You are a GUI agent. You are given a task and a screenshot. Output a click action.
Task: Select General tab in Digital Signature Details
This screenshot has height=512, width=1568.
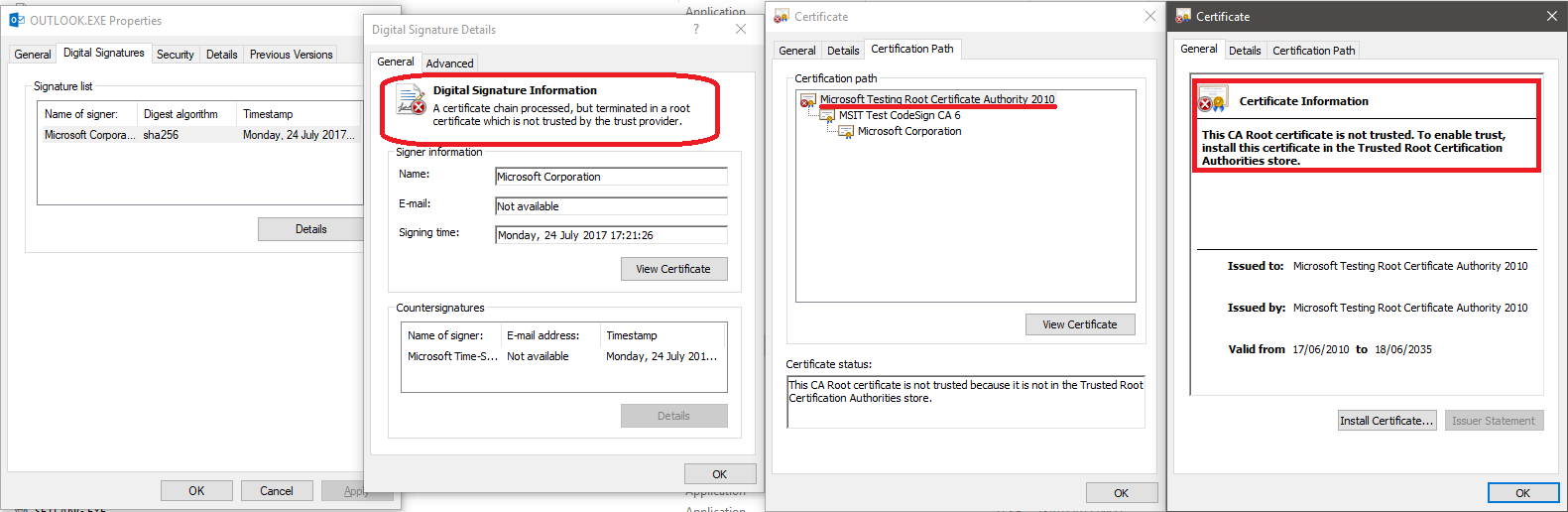tap(396, 62)
